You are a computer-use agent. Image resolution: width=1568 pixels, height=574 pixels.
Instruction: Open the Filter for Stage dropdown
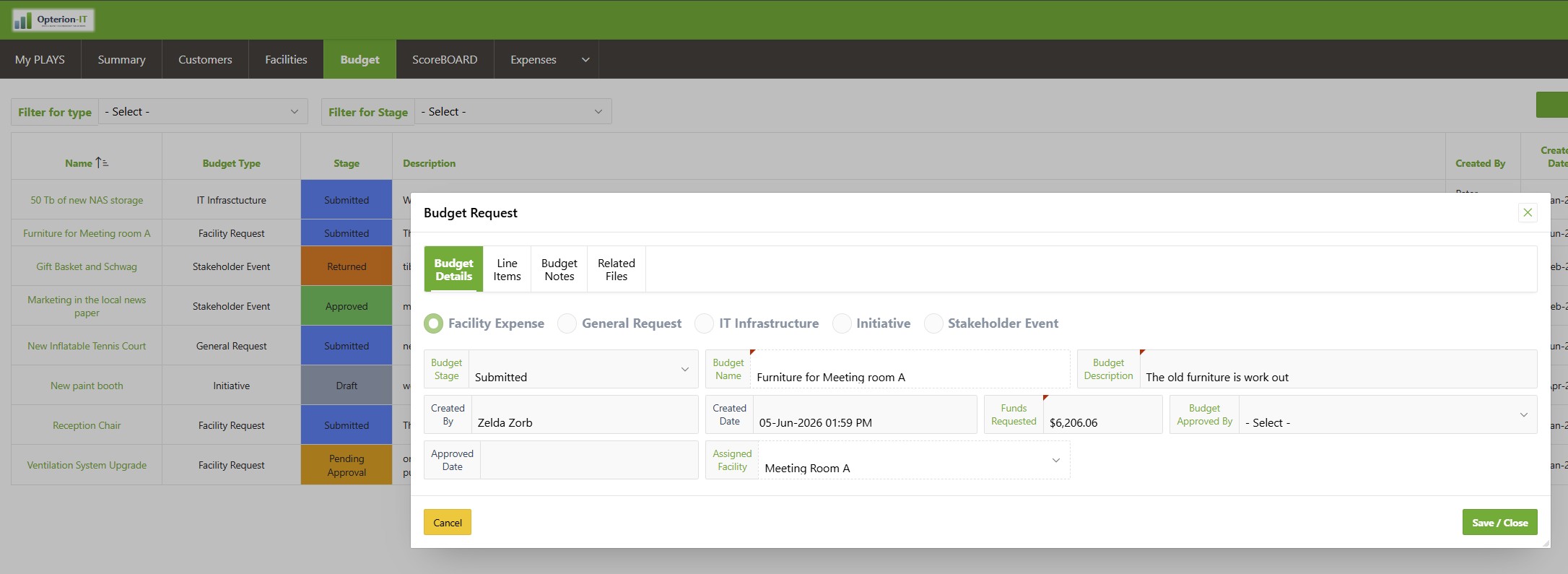tap(513, 112)
